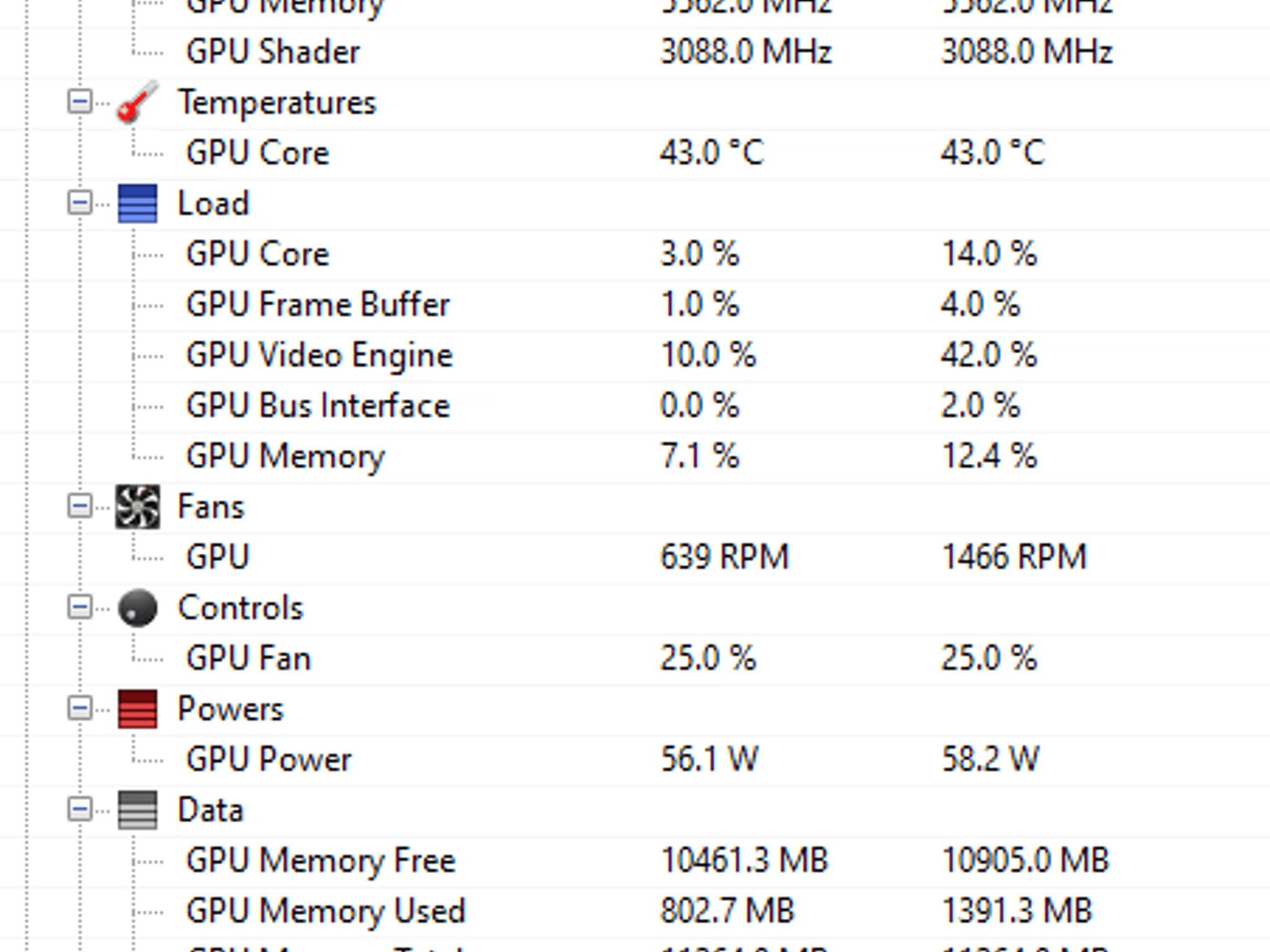Screen dimensions: 1270x952
Task: Collapse the Controls section
Action: 79,607
